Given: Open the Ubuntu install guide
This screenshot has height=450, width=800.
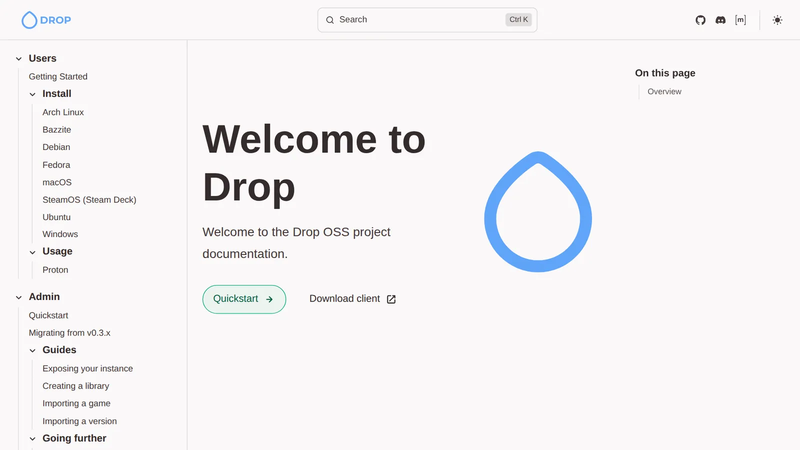Looking at the screenshot, I should coord(57,217).
